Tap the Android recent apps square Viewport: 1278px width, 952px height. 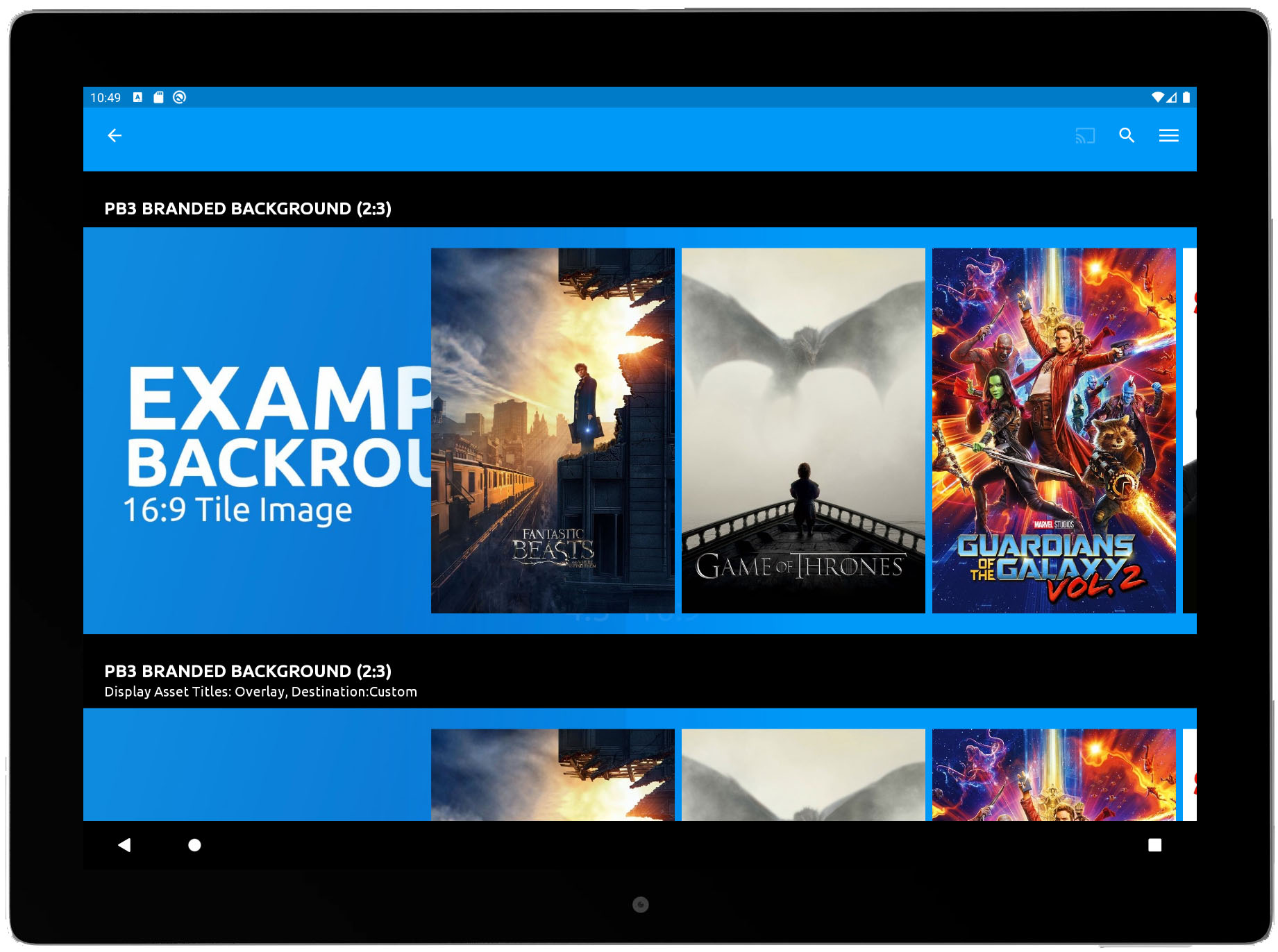point(1154,845)
